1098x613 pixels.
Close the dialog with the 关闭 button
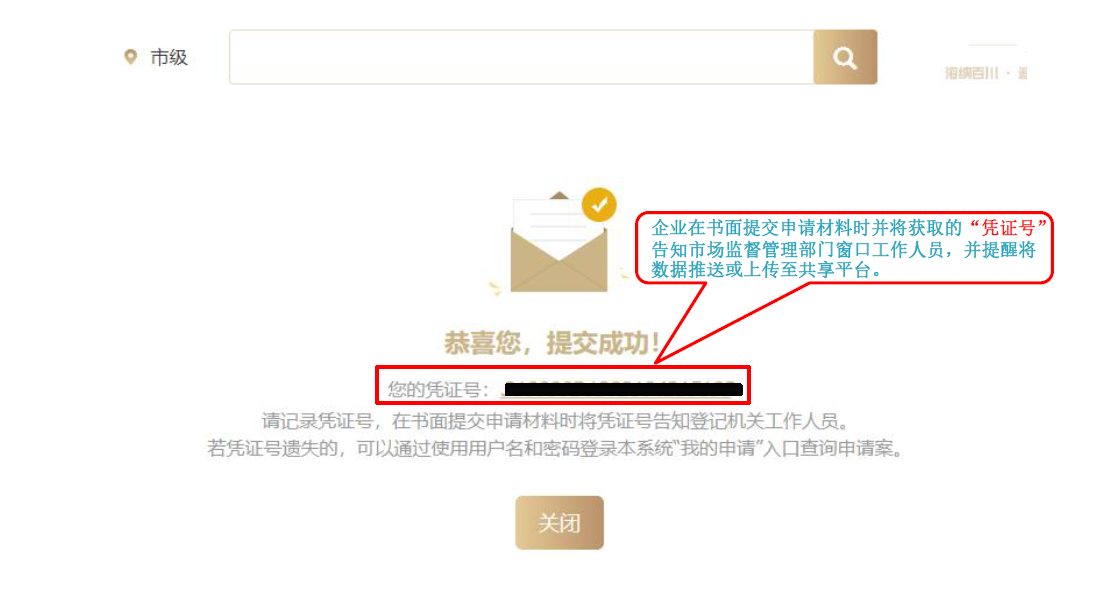(560, 523)
